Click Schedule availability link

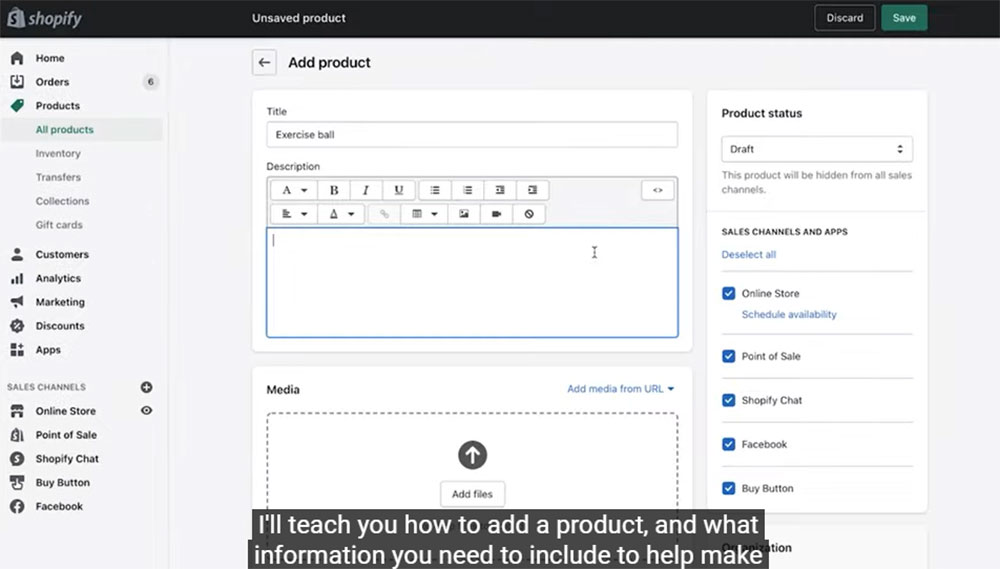tap(789, 314)
